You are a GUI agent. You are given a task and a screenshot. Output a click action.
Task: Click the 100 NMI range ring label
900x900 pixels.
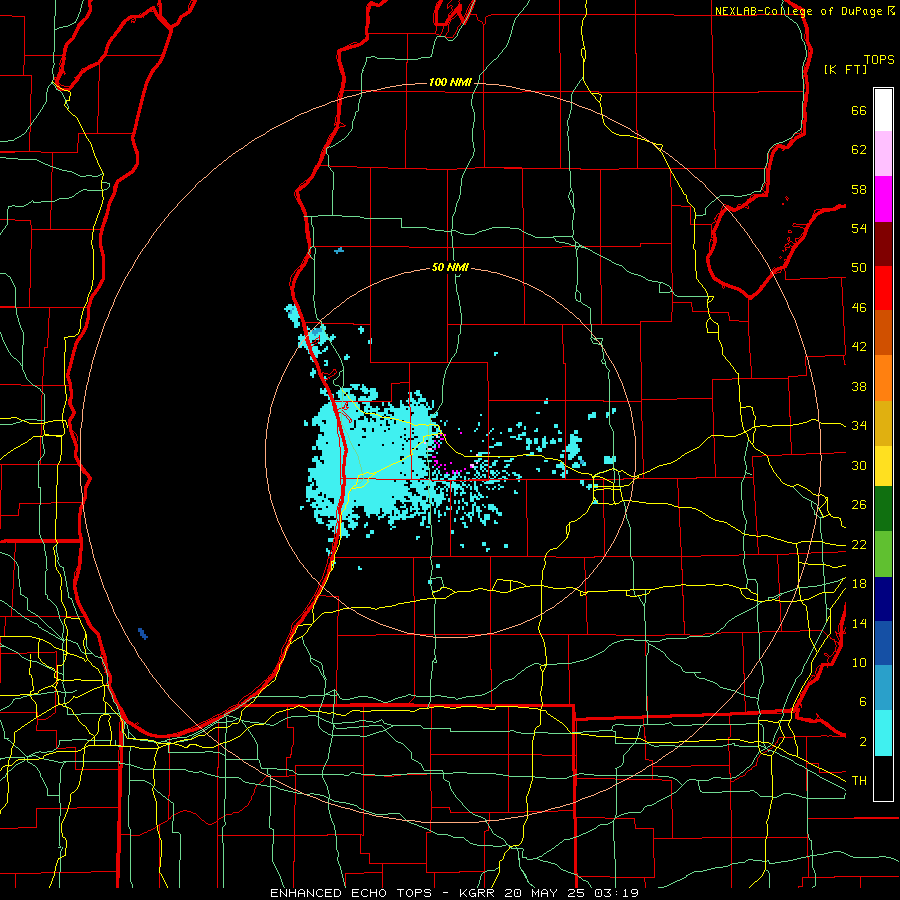(450, 83)
